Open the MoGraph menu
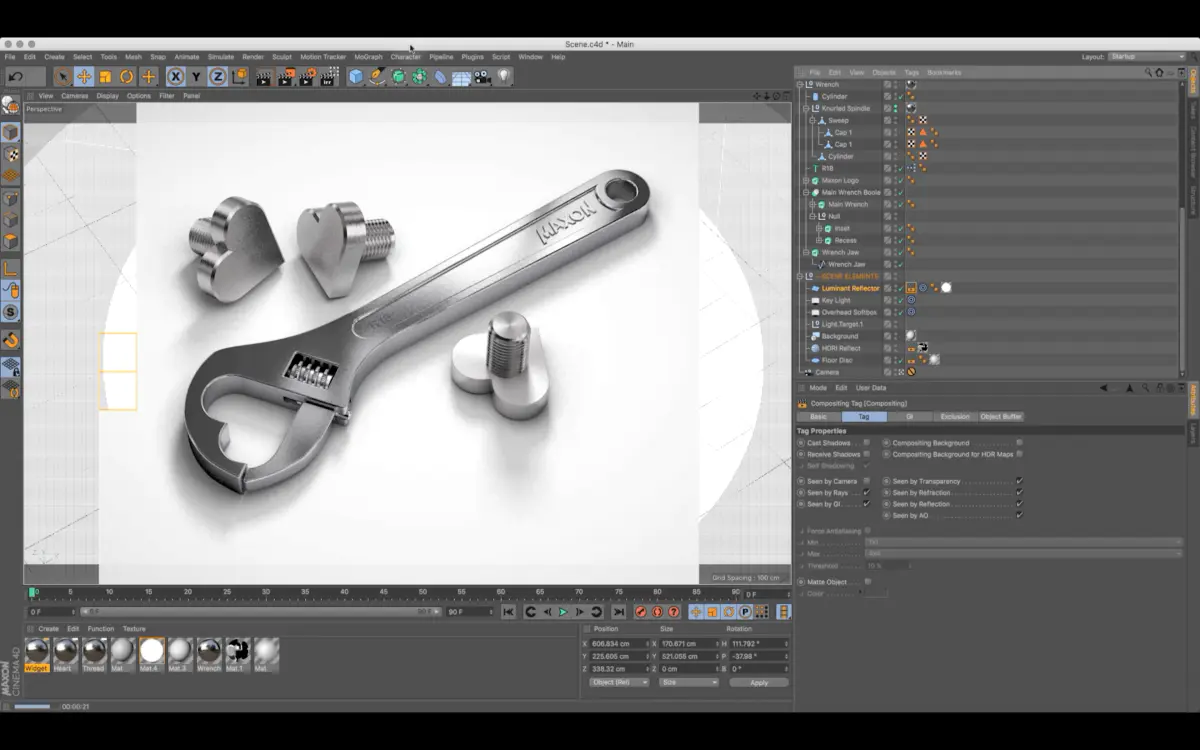1200x750 pixels. (368, 57)
